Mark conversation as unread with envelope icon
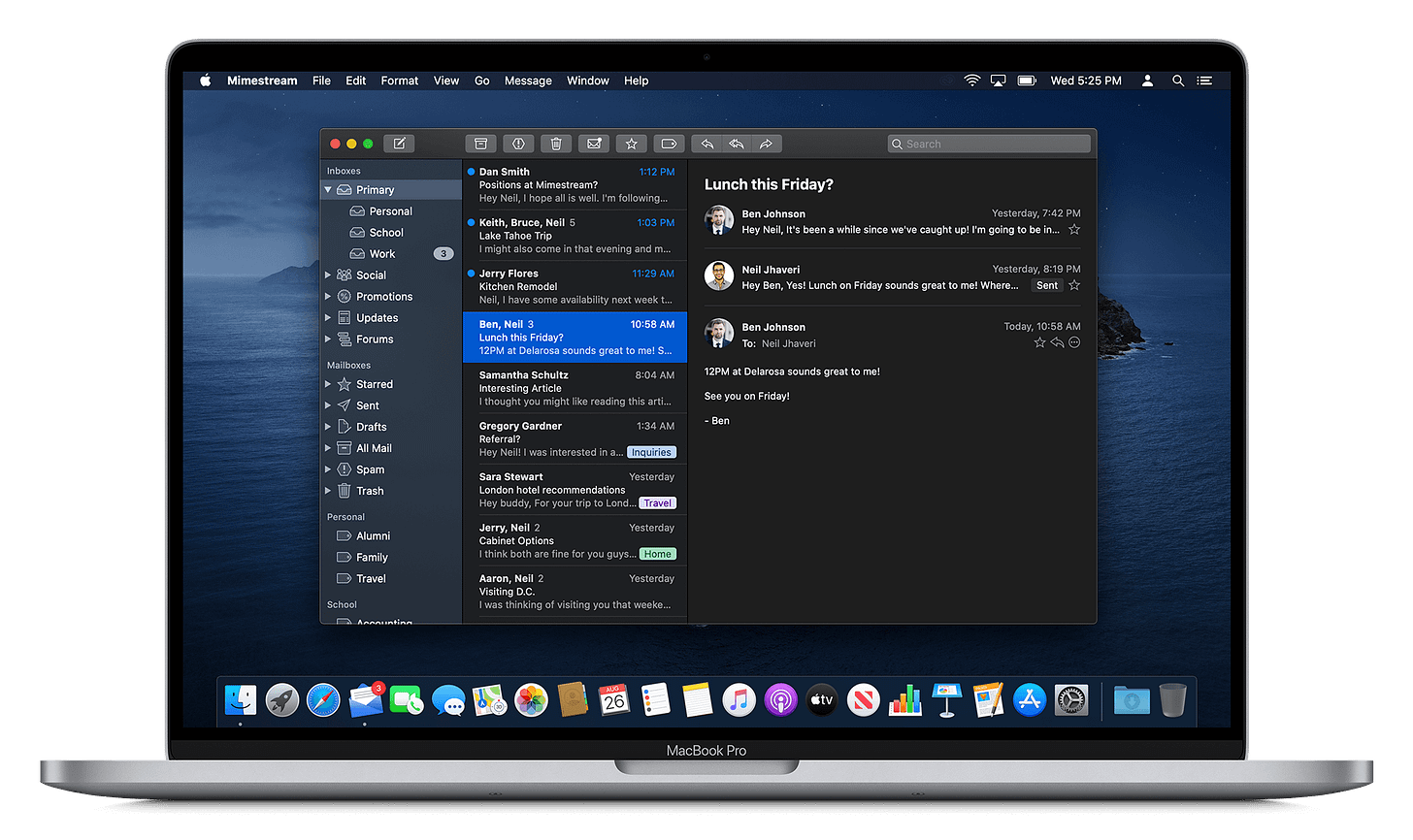This screenshot has width=1413, height=840. [x=594, y=144]
